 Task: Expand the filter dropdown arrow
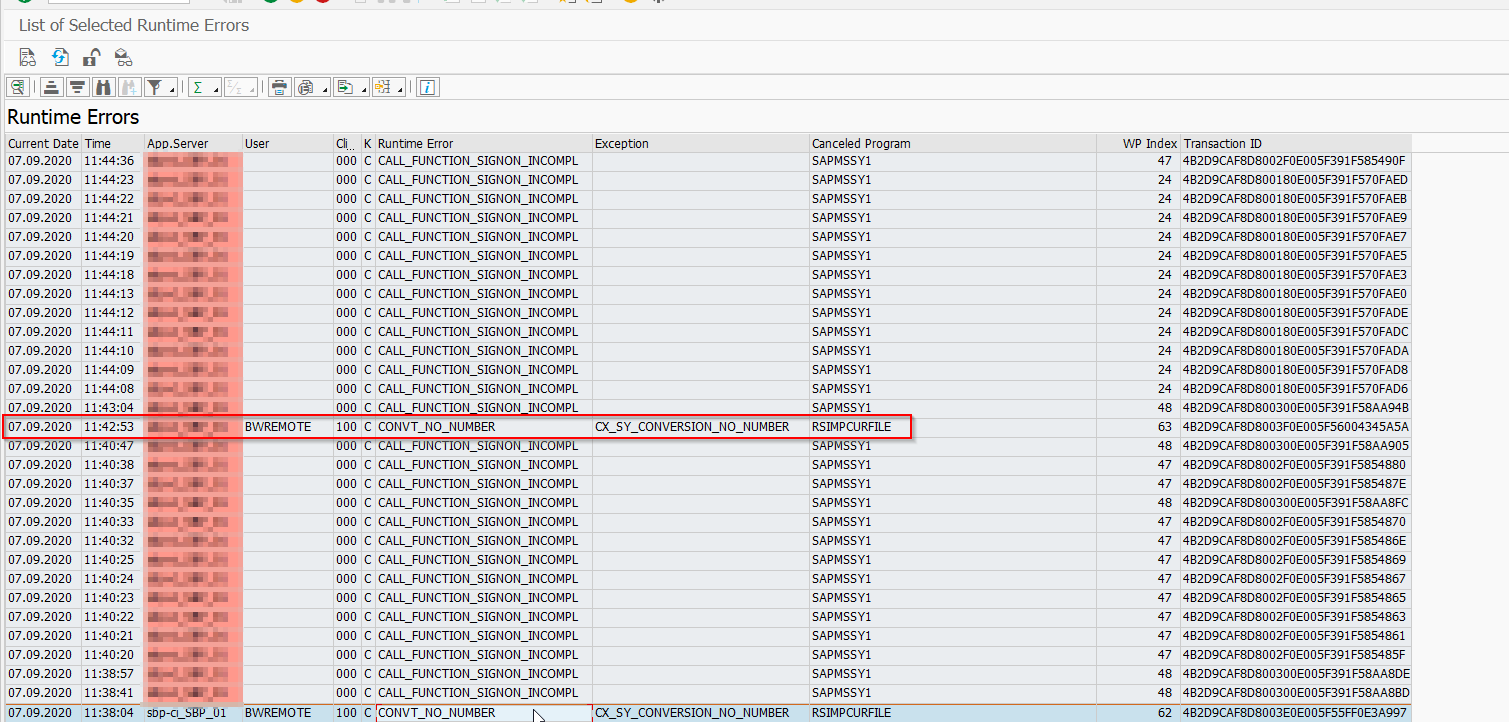click(x=172, y=90)
